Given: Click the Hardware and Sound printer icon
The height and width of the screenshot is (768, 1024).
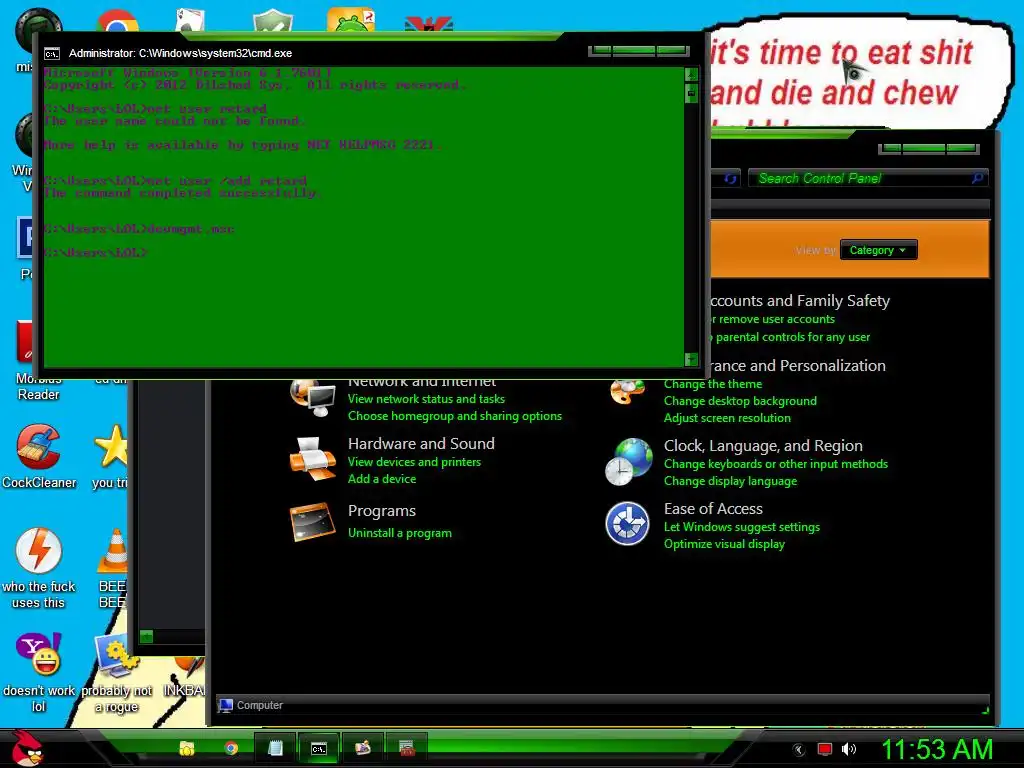Looking at the screenshot, I should pyautogui.click(x=312, y=460).
